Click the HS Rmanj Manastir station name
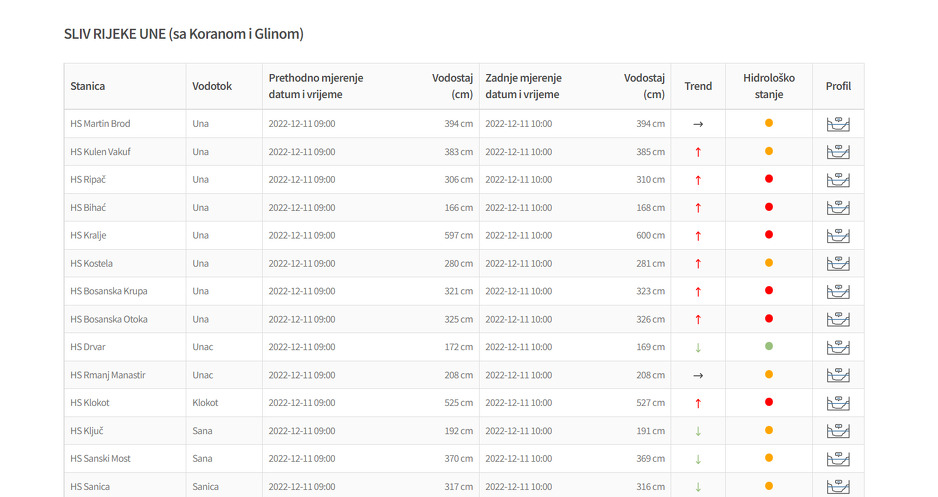Screen dimensions: 938x497 point(108,375)
